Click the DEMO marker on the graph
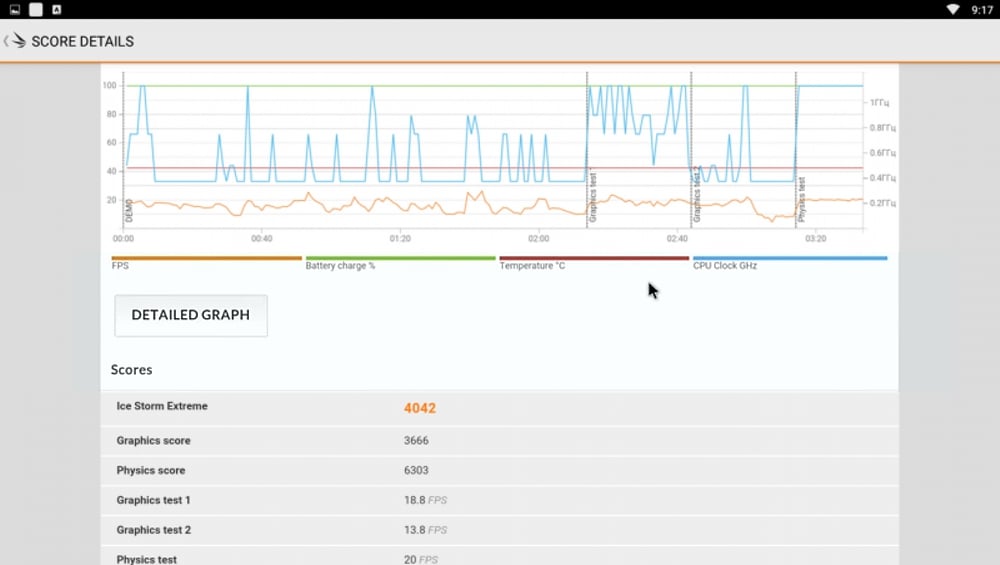The width and height of the screenshot is (1000, 565). click(129, 209)
